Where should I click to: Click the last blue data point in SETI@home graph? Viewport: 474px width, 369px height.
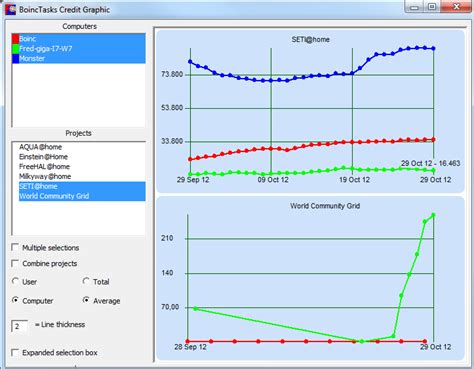[433, 49]
